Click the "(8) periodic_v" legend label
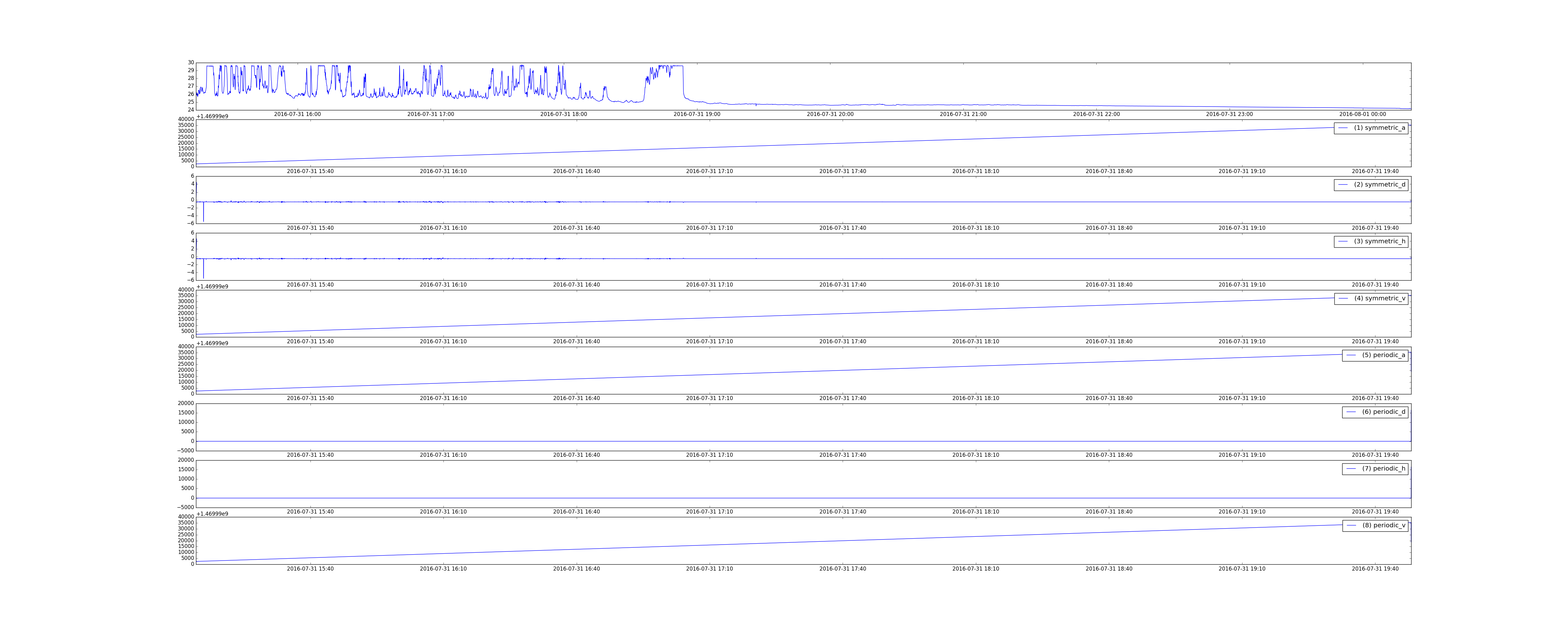This screenshot has height=627, width=1568. tap(1384, 525)
